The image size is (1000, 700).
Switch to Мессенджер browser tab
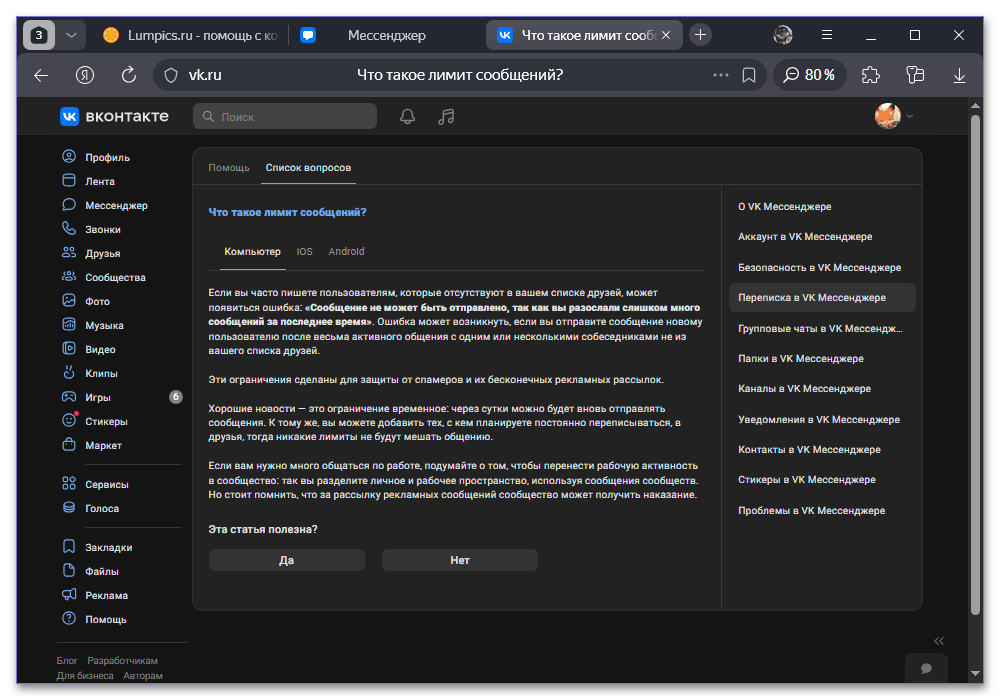pyautogui.click(x=386, y=35)
